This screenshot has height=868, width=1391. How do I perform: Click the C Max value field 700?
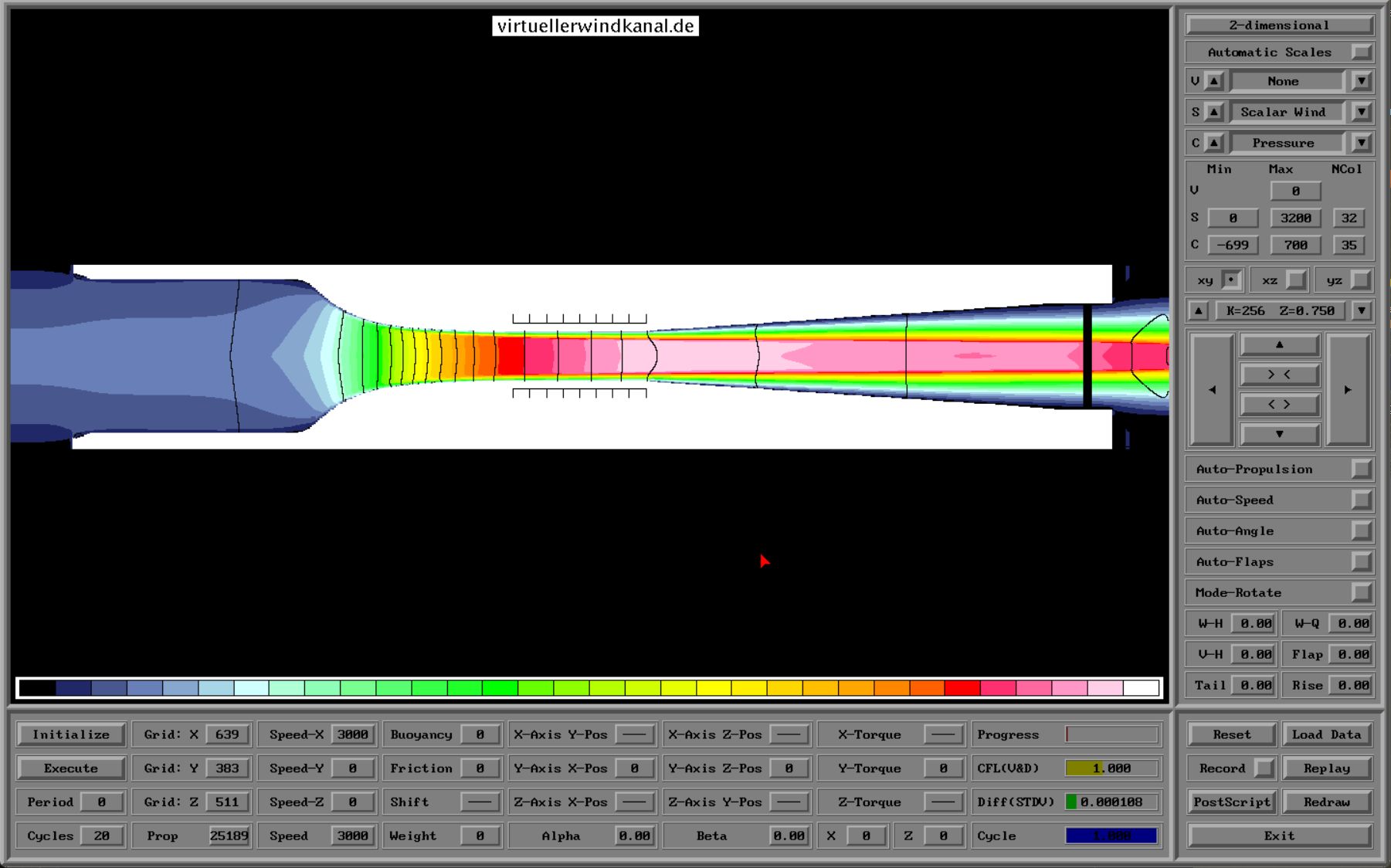pyautogui.click(x=1295, y=245)
